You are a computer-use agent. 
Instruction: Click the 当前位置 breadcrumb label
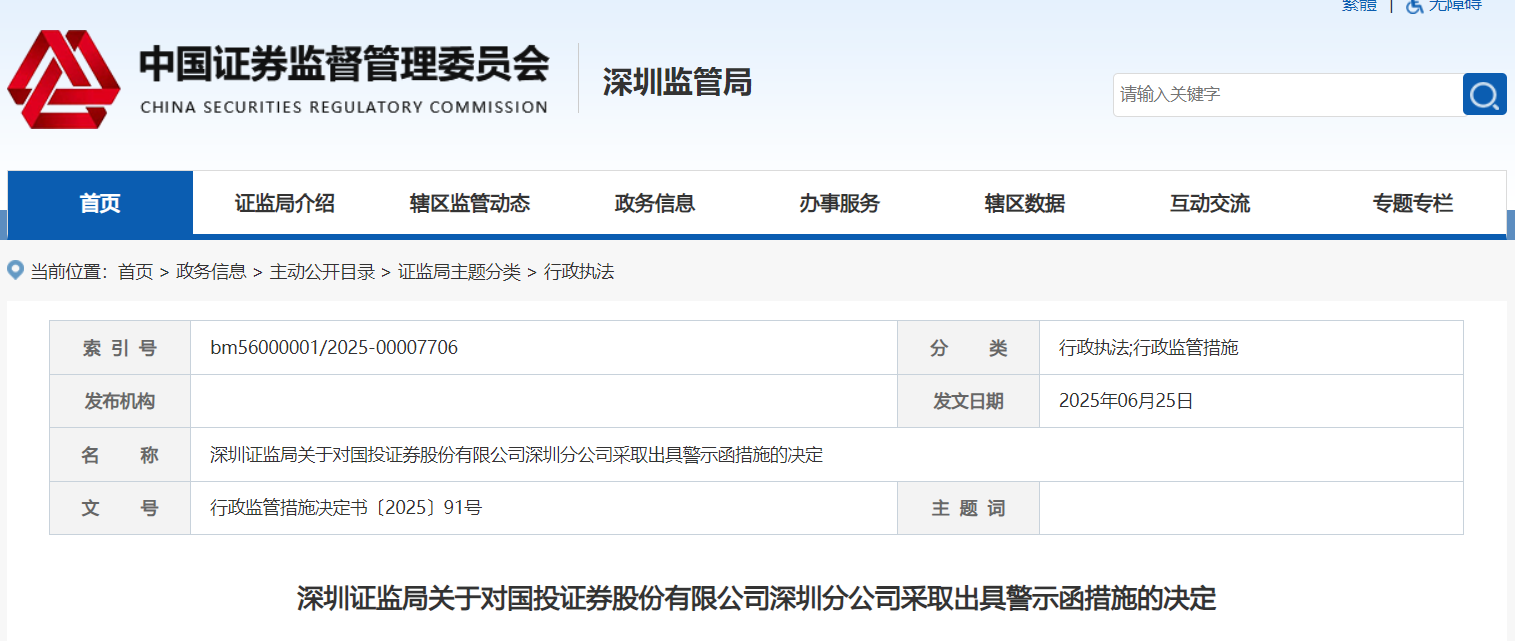(x=69, y=271)
